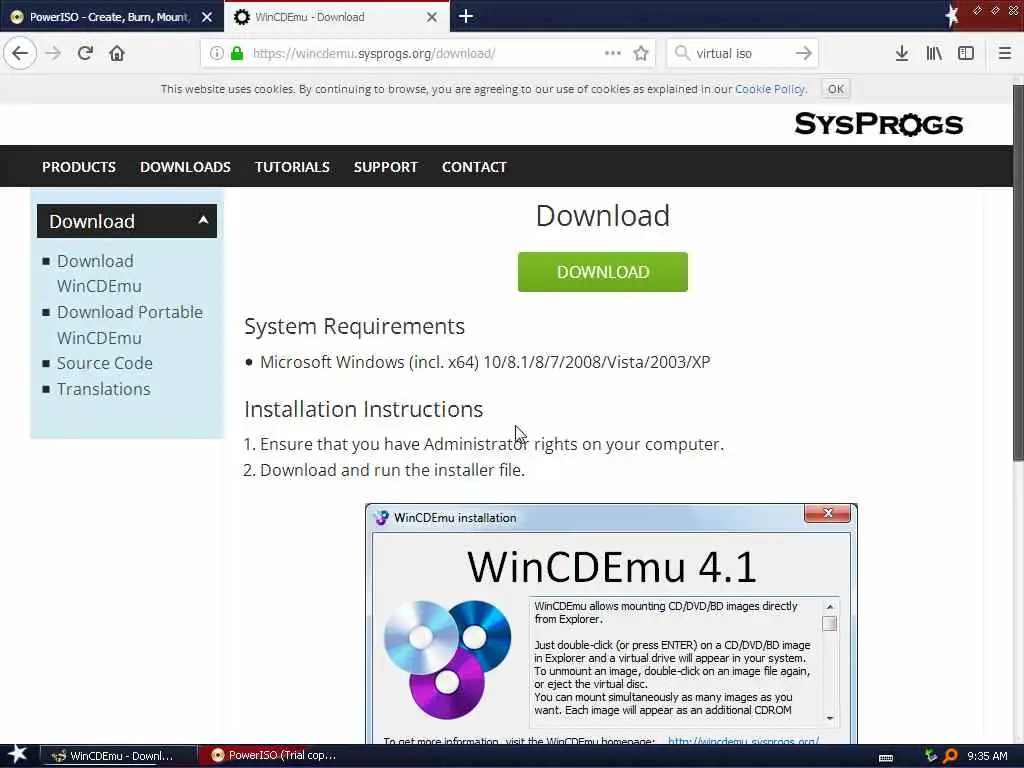1024x768 pixels.
Task: Click the magnifier icon in search box
Action: (682, 53)
